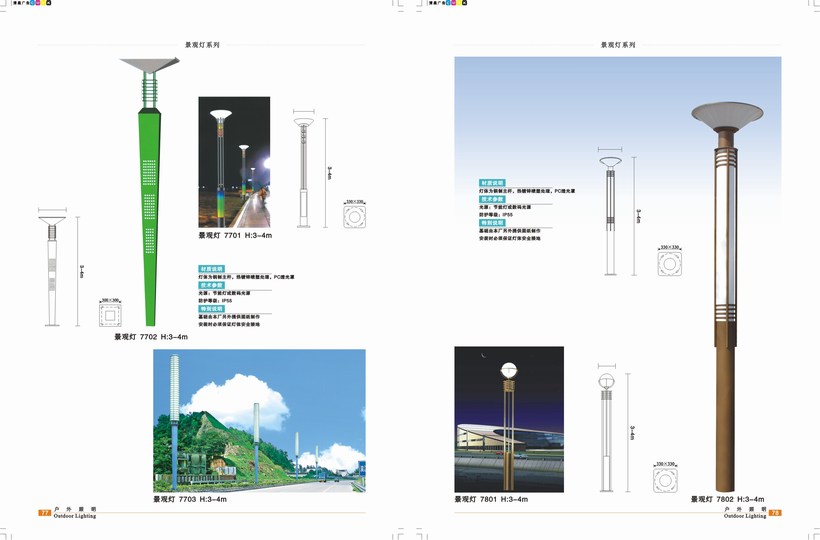Click the 景观灯系列 header on the right page
The height and width of the screenshot is (540, 820).
point(617,45)
